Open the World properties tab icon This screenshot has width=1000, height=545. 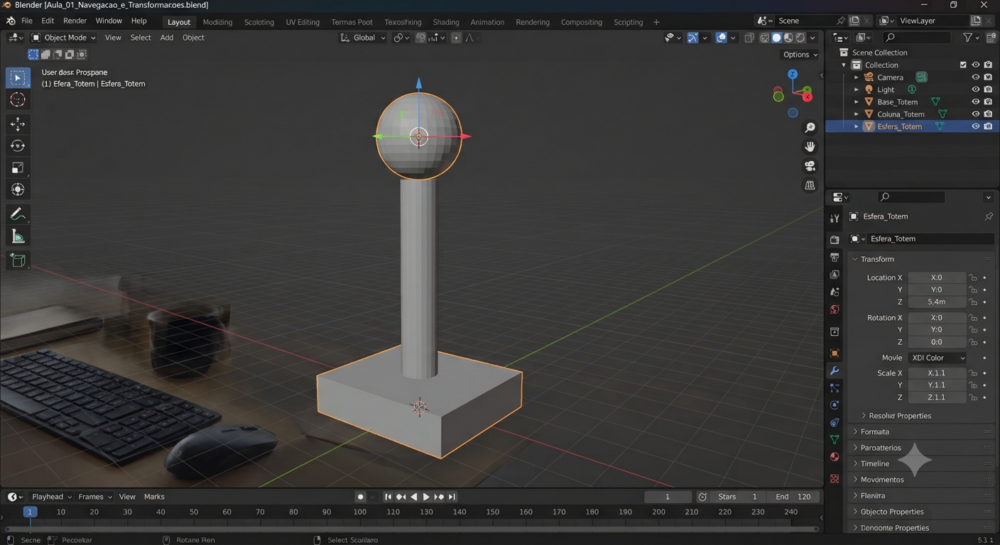tap(835, 310)
